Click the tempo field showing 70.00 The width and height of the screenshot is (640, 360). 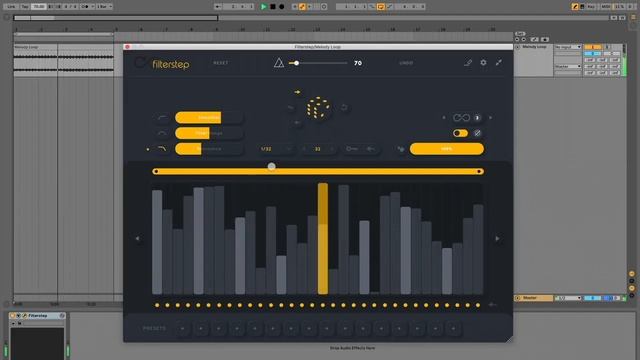pyautogui.click(x=38, y=7)
